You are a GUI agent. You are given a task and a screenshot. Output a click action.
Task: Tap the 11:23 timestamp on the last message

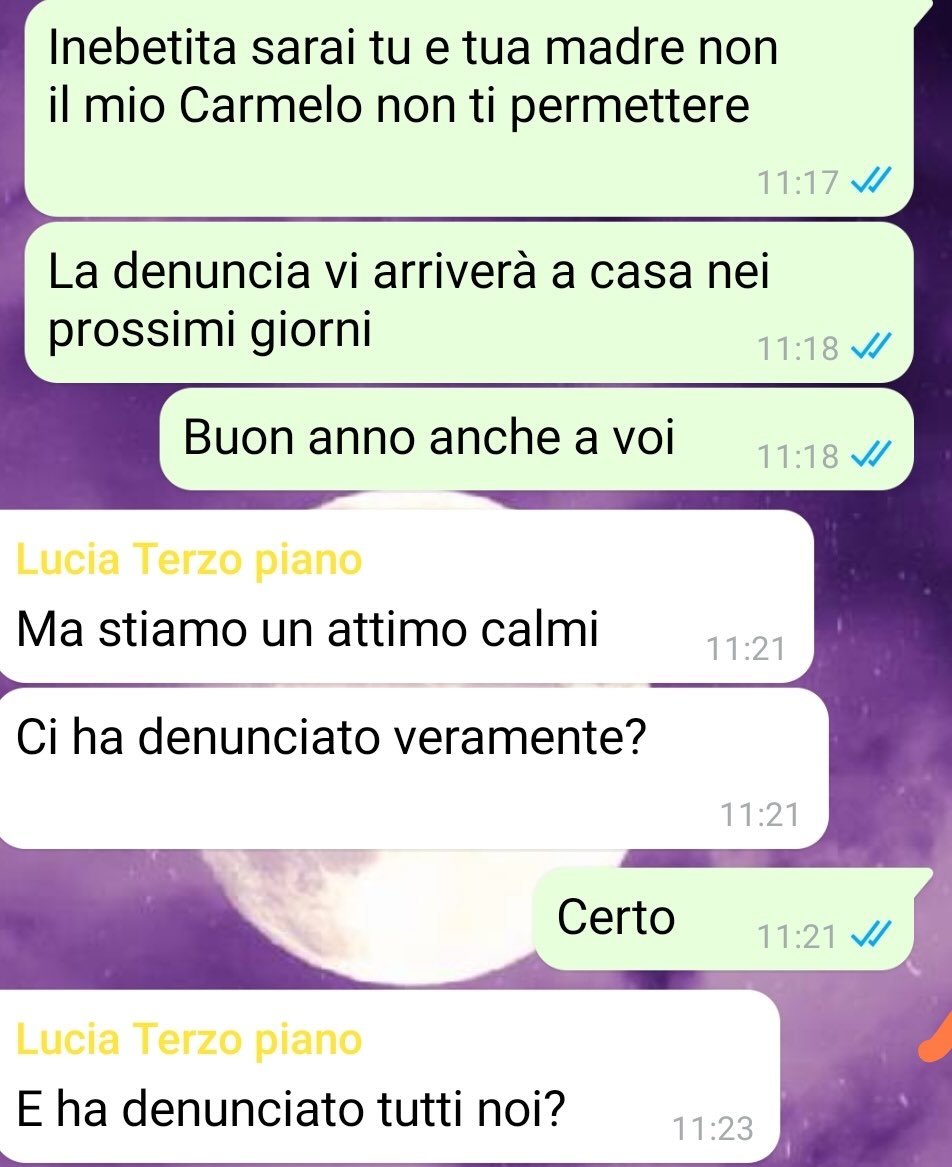tap(712, 1128)
